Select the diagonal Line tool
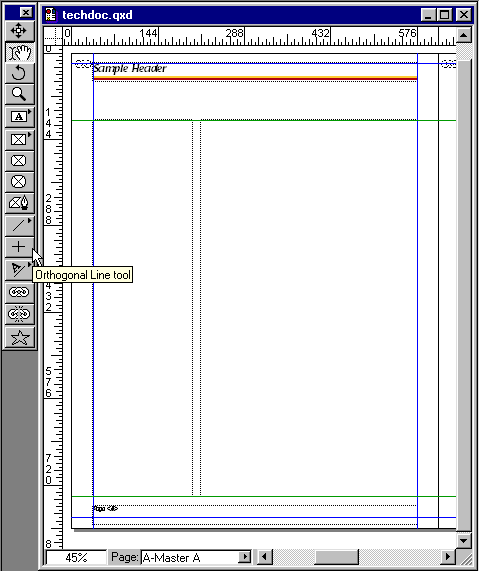 pyautogui.click(x=20, y=226)
